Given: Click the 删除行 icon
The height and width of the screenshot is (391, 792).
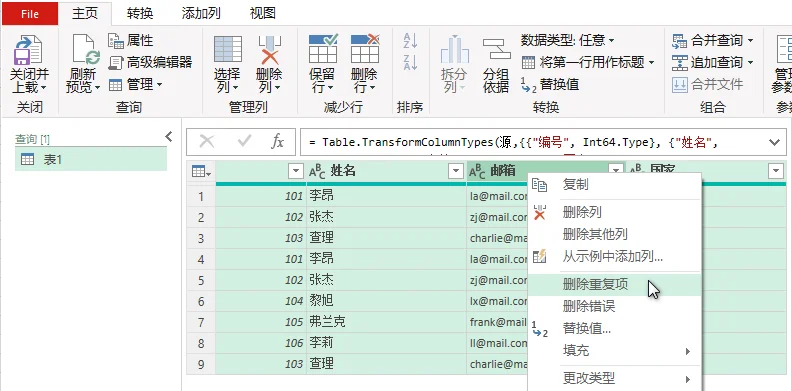Looking at the screenshot, I should coord(365,49).
